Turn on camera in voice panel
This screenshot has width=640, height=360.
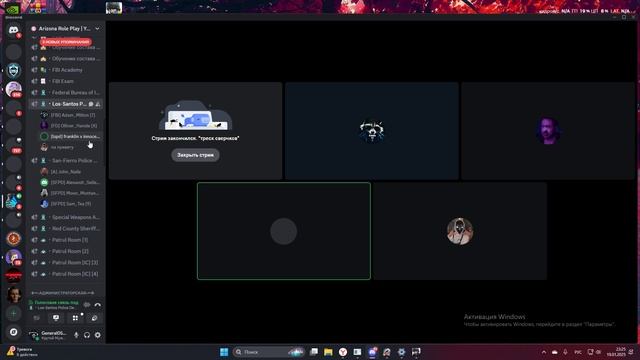pos(37,318)
